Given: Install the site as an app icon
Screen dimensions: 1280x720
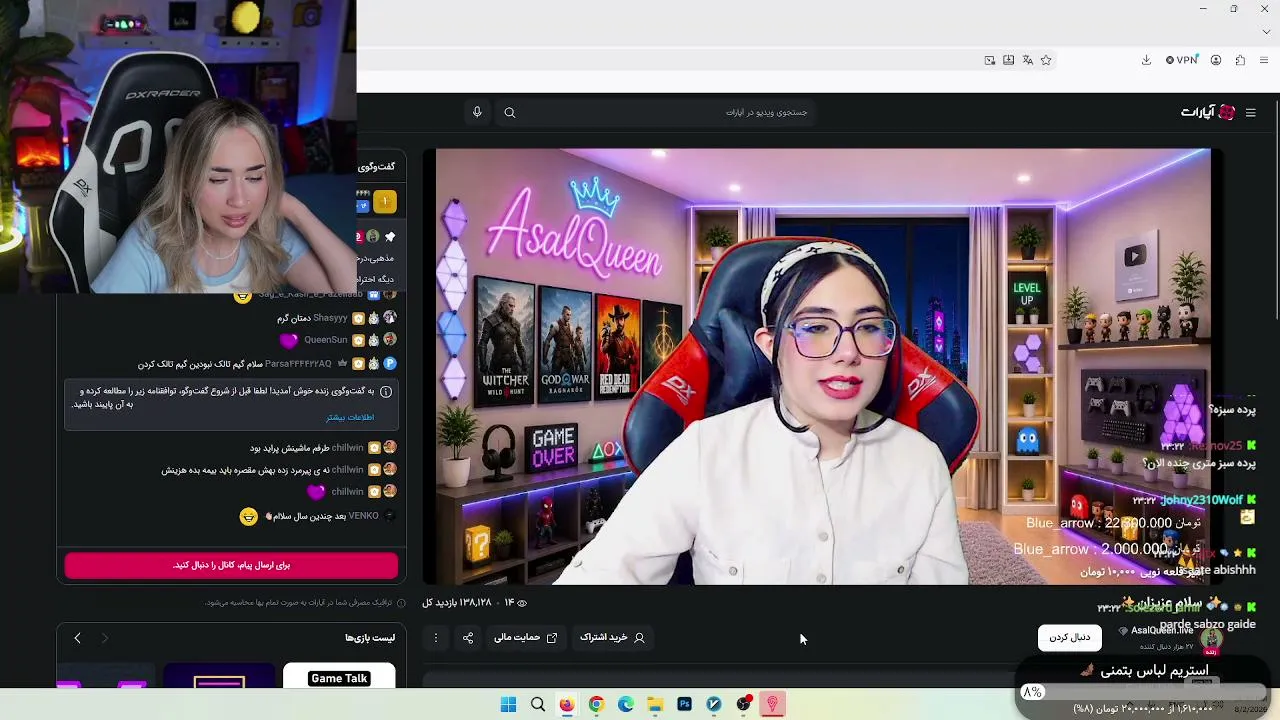Looking at the screenshot, I should [1008, 60].
